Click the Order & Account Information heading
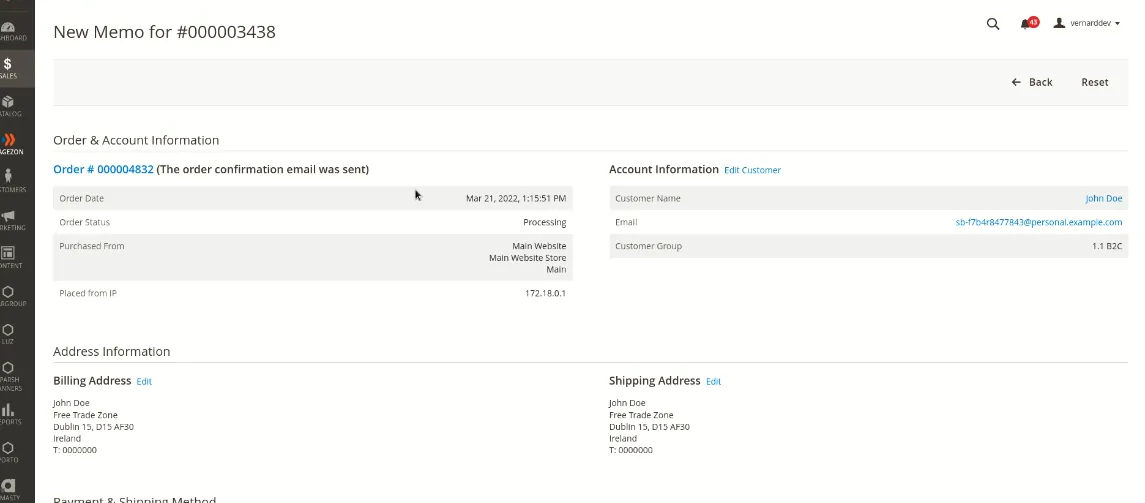This screenshot has height=503, width=1145. (136, 140)
